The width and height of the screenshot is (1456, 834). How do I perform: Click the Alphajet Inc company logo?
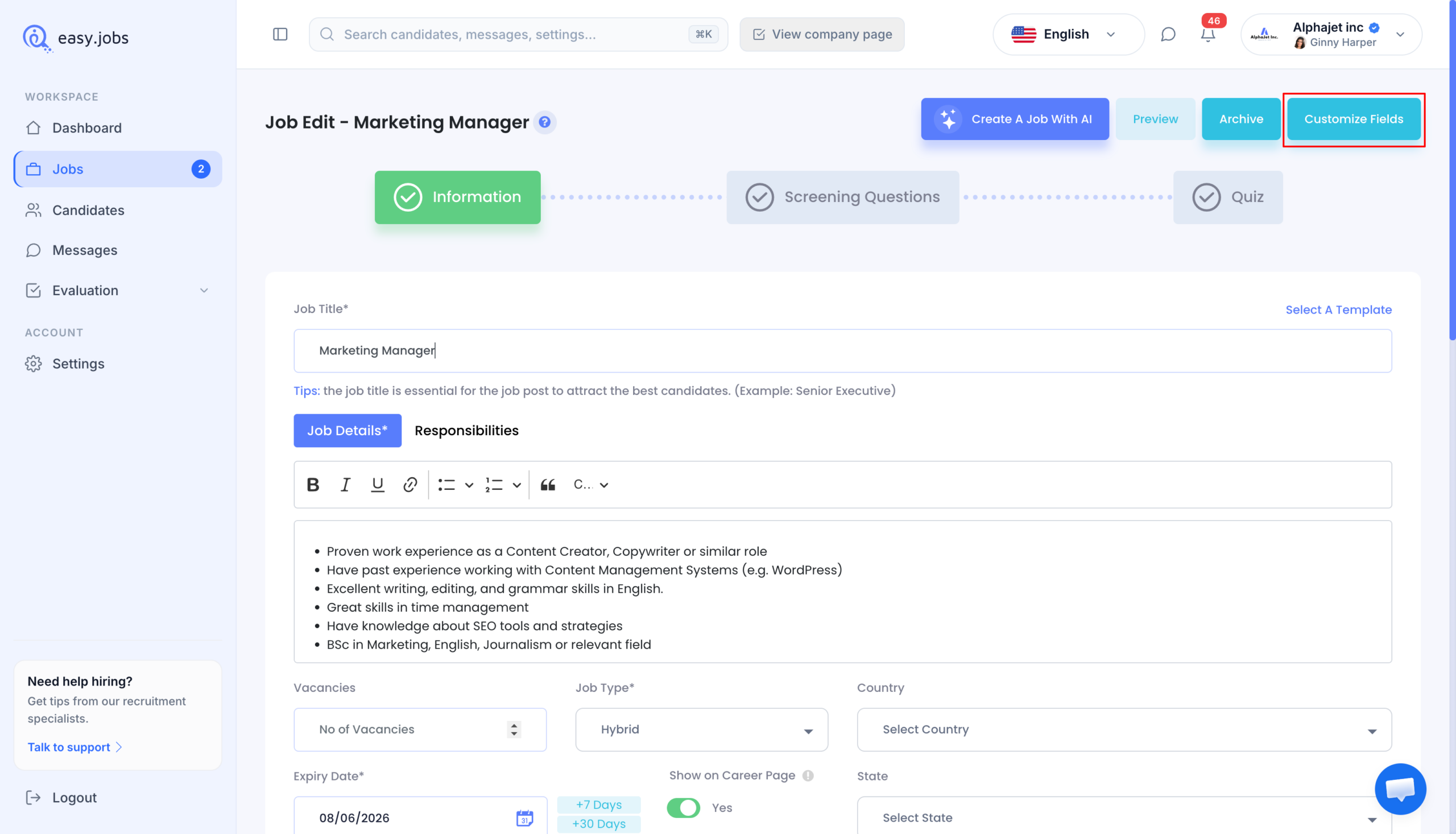(x=1264, y=35)
